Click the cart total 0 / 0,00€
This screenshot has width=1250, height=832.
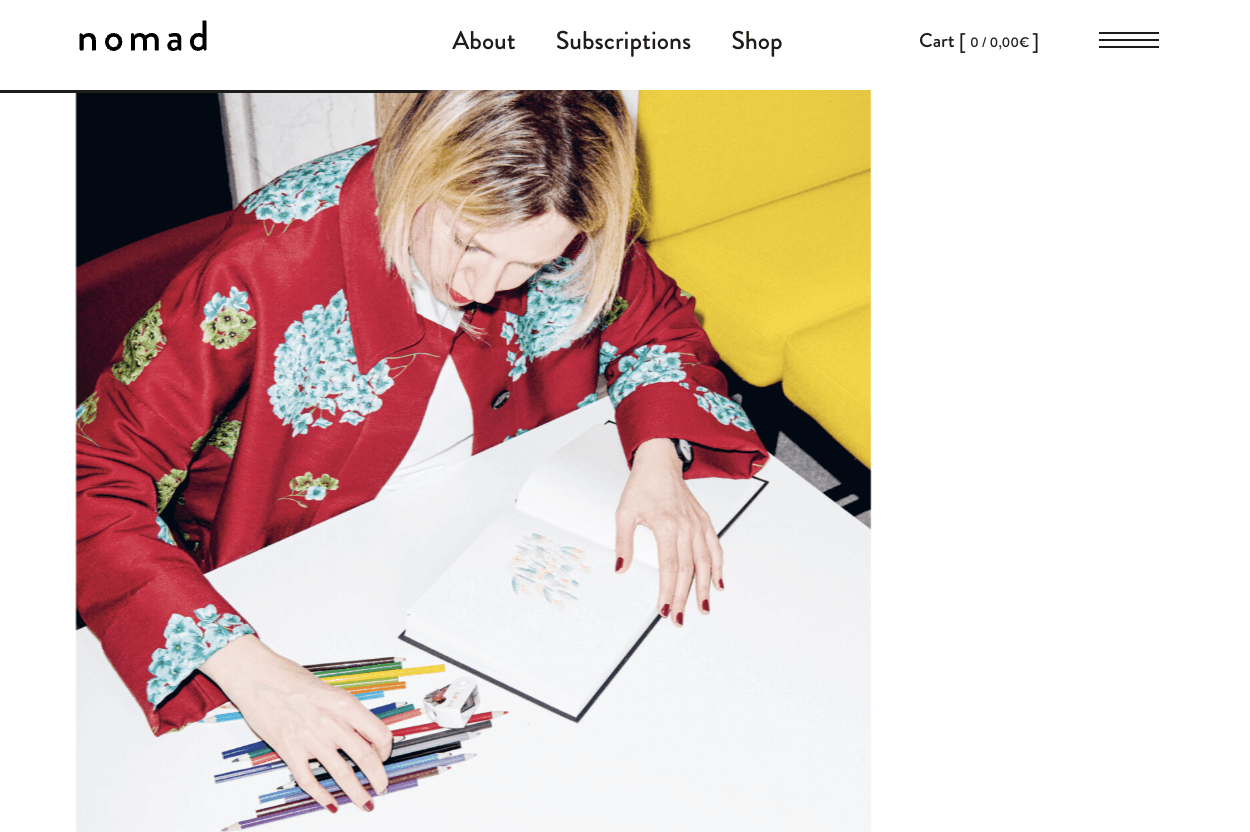click(x=999, y=42)
